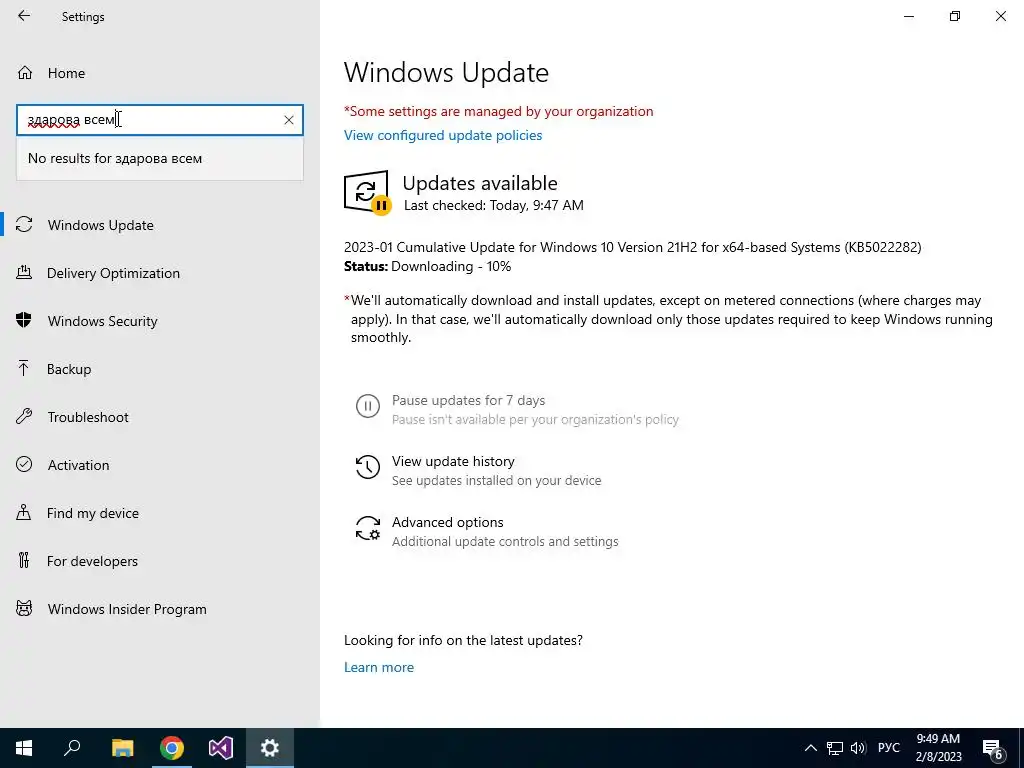
Task: Switch input language via РУС indicator
Action: 888,748
